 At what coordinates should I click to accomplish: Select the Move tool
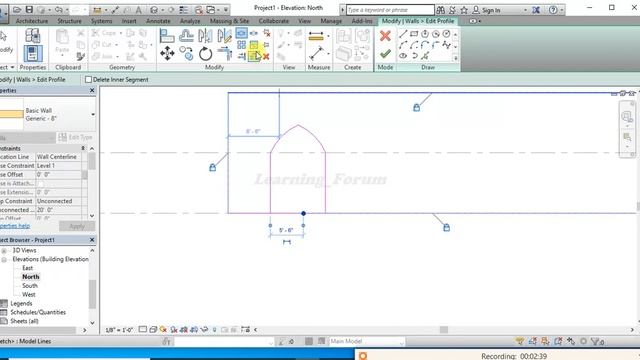coord(167,53)
